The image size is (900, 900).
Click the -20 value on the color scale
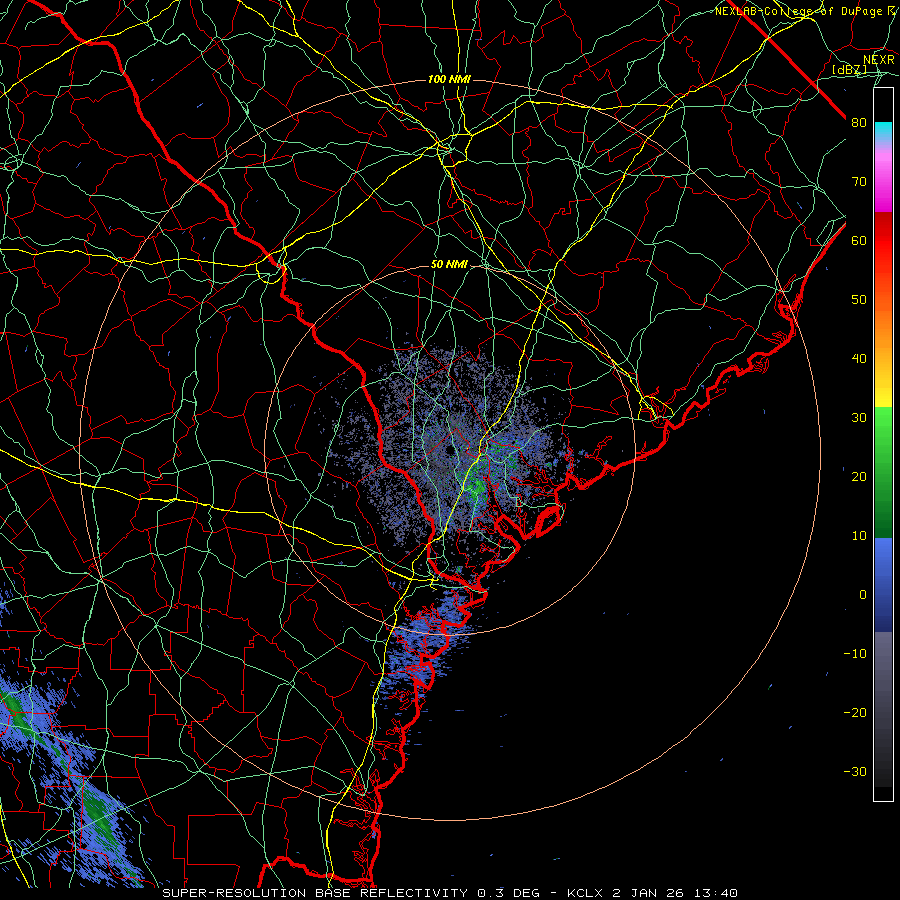coord(855,713)
